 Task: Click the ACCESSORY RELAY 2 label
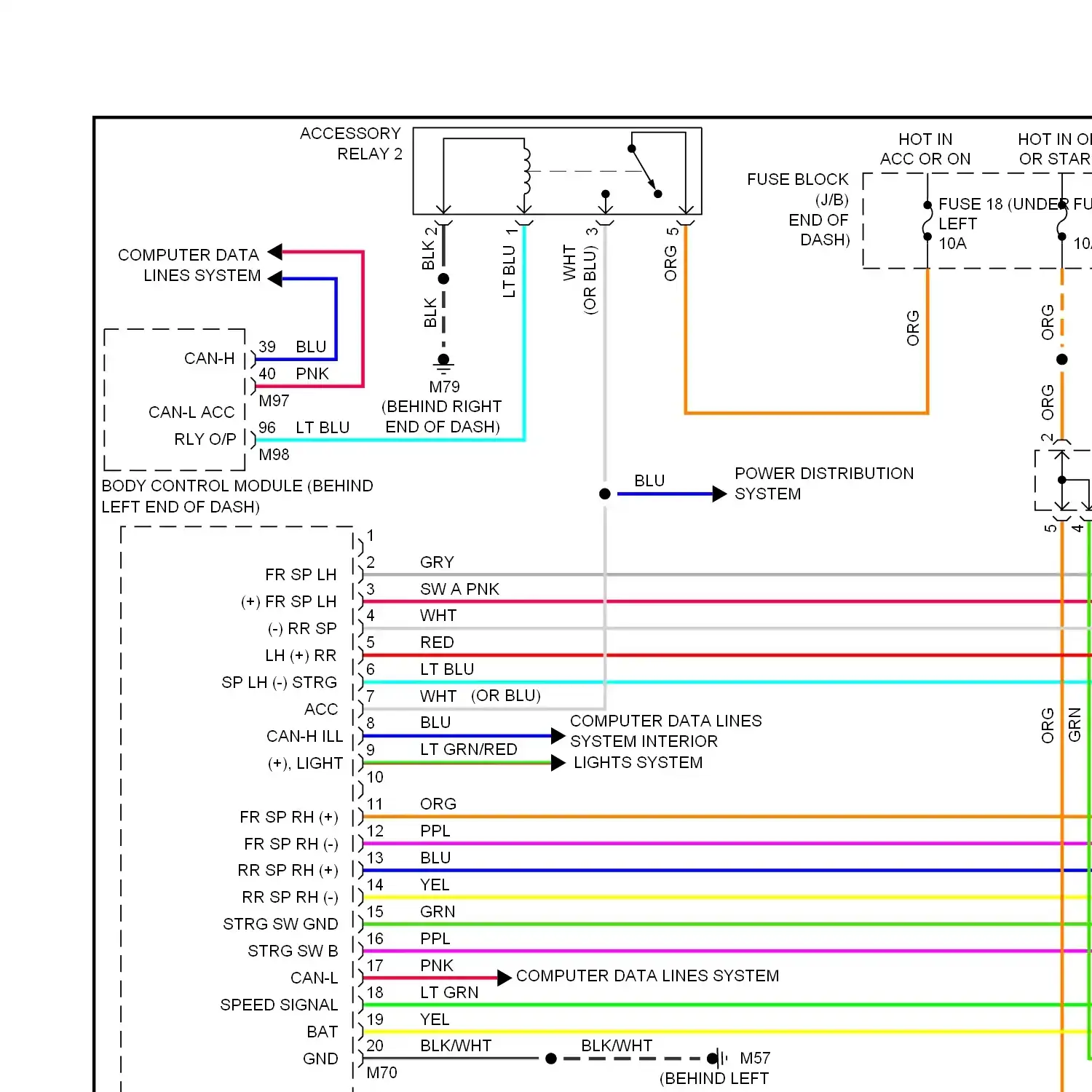click(x=351, y=143)
